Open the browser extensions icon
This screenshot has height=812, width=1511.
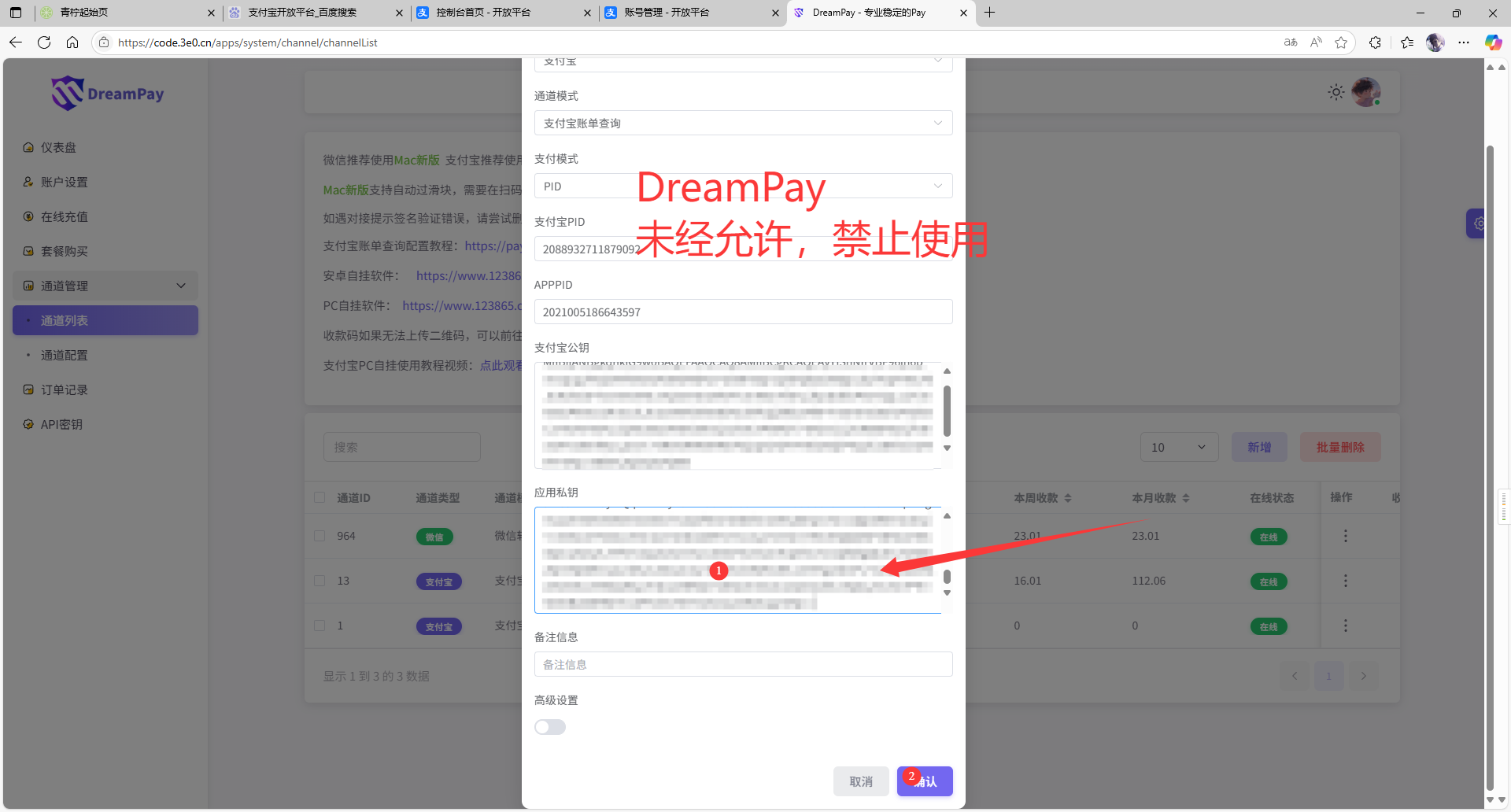tap(1375, 42)
